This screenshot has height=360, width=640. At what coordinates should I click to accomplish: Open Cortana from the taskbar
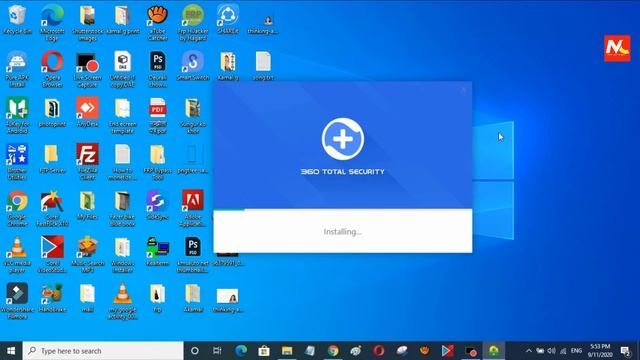coord(195,351)
